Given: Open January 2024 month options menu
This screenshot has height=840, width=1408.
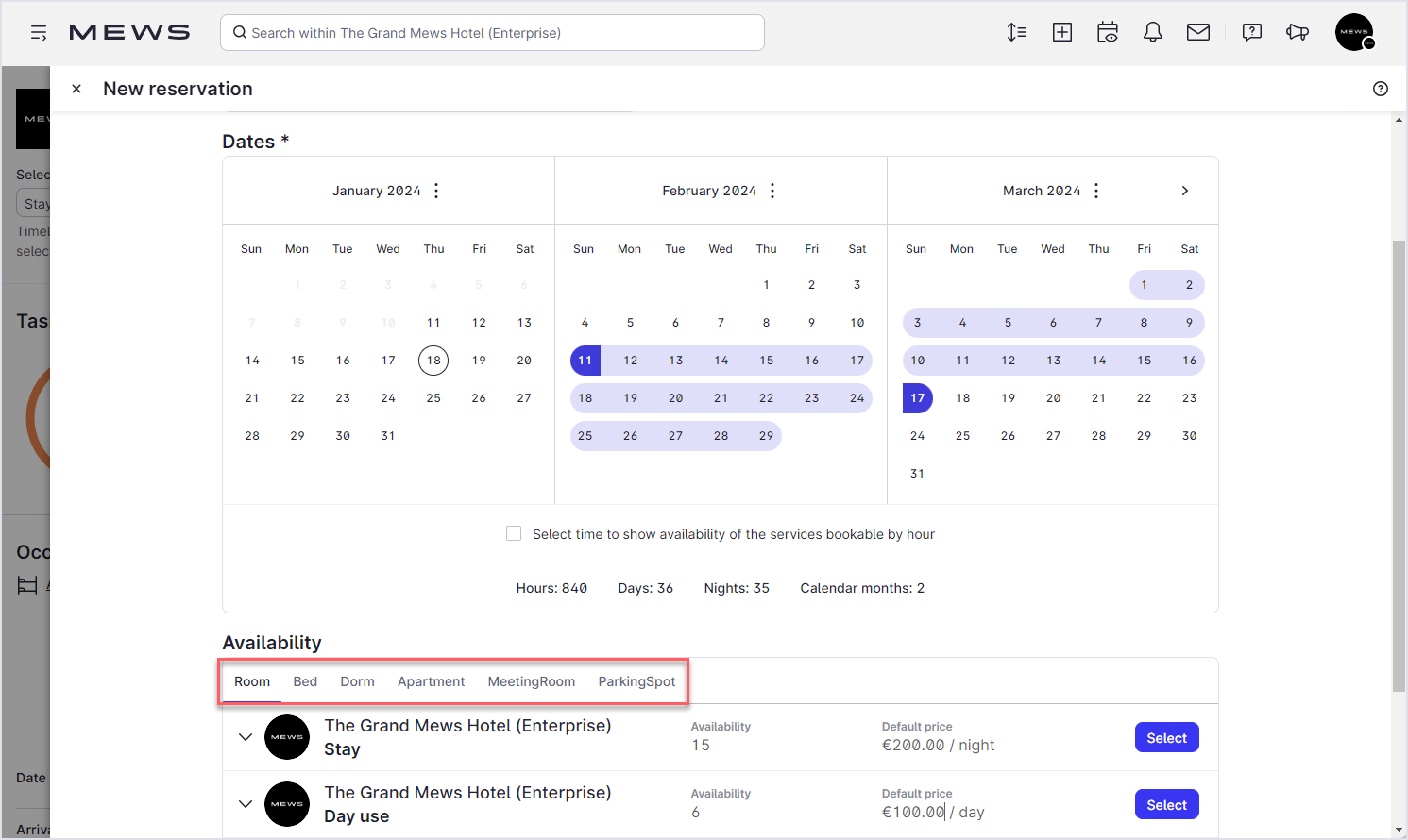Looking at the screenshot, I should tap(436, 191).
